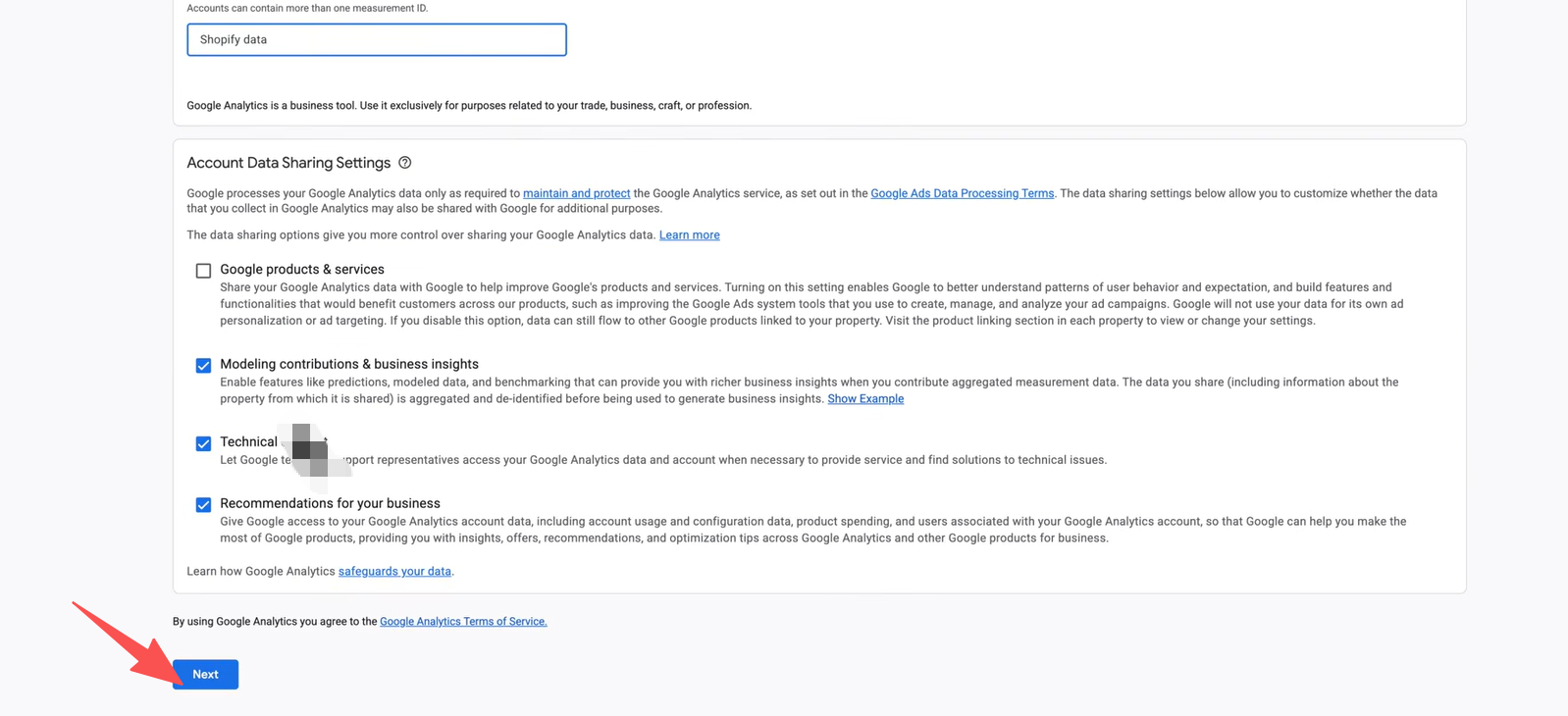
Task: Select the Google products & services label
Action: [302, 270]
